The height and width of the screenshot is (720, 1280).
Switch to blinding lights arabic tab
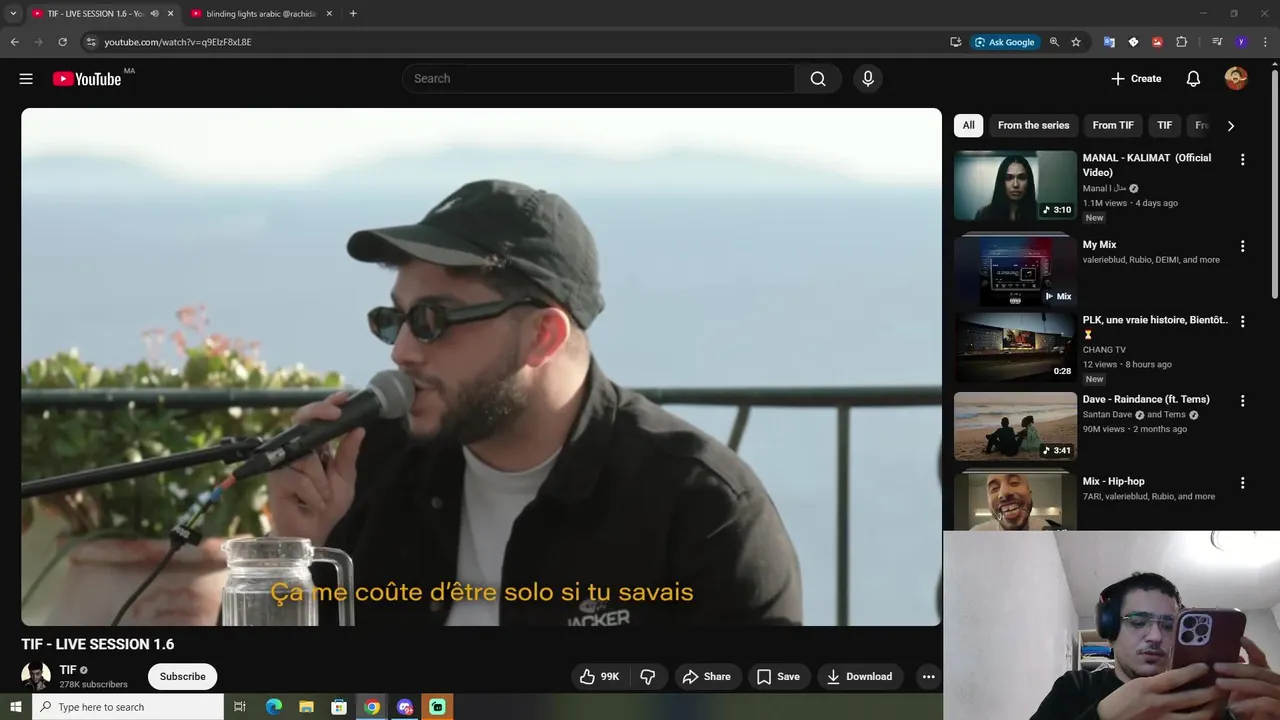pos(260,14)
